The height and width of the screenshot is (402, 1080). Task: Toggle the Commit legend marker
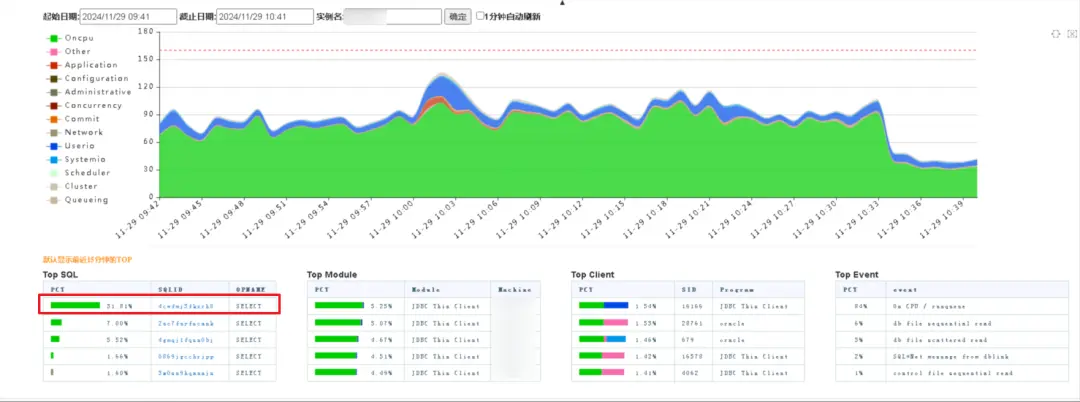pos(54,119)
